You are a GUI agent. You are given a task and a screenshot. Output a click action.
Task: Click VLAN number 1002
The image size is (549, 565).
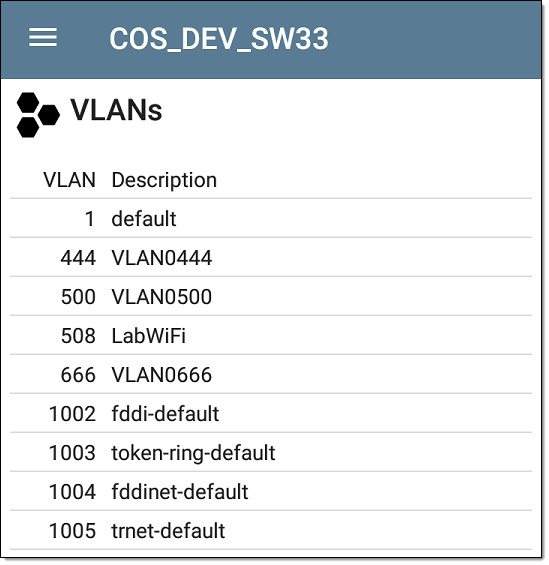[x=72, y=414]
